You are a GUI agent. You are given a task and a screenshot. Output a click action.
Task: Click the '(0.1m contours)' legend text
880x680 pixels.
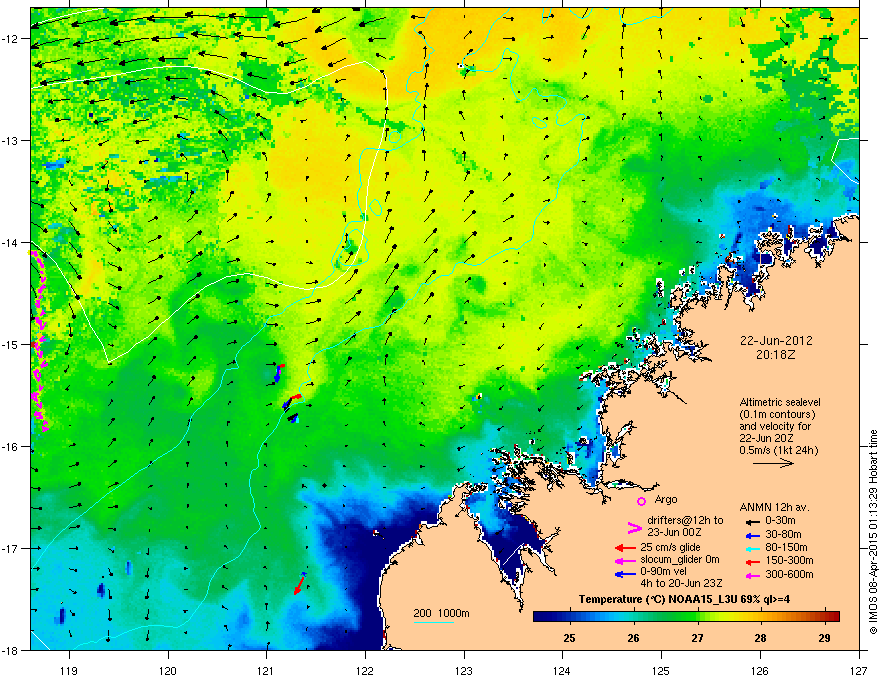[x=777, y=415]
